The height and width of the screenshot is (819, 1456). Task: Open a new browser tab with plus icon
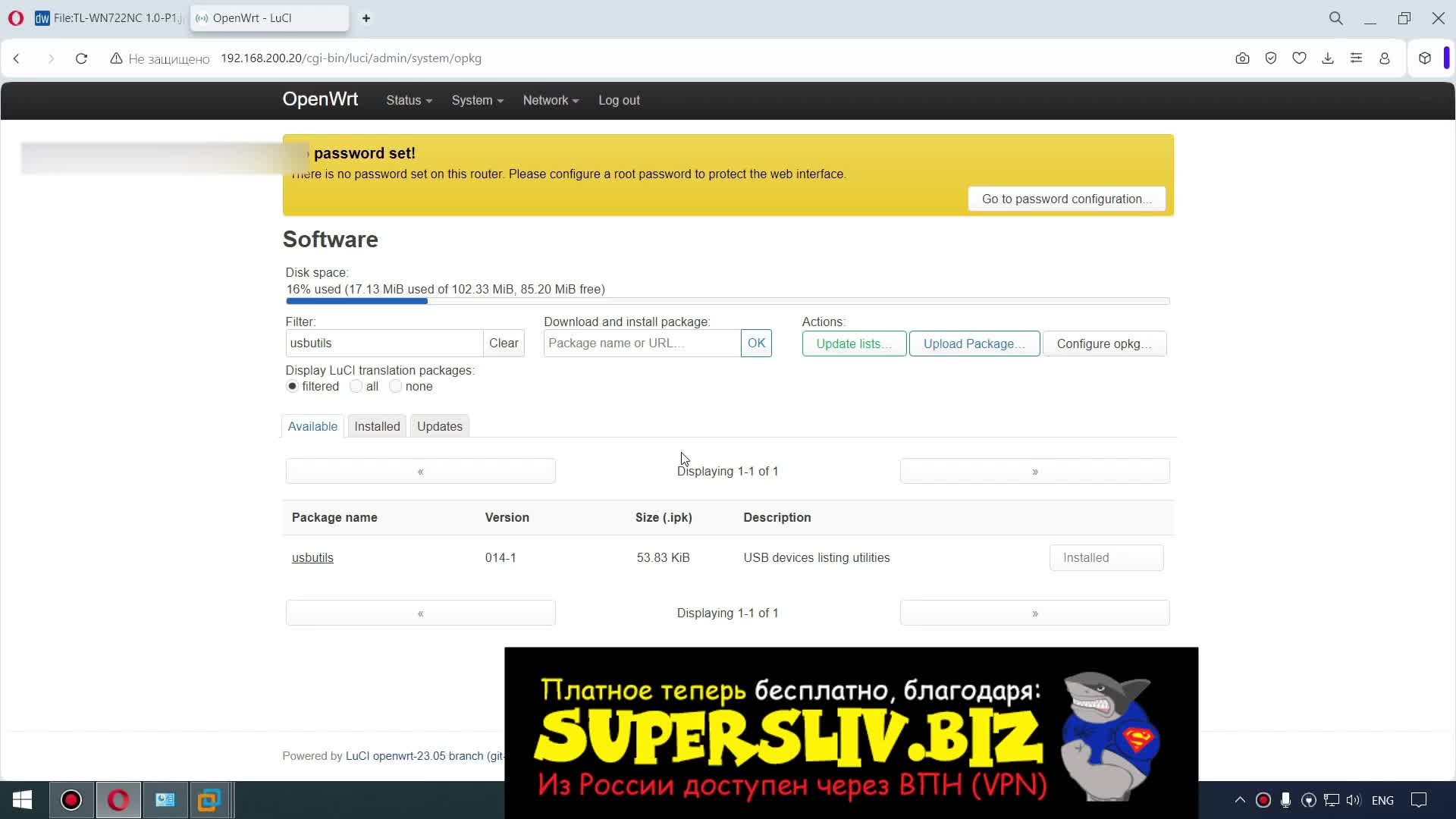pos(366,18)
